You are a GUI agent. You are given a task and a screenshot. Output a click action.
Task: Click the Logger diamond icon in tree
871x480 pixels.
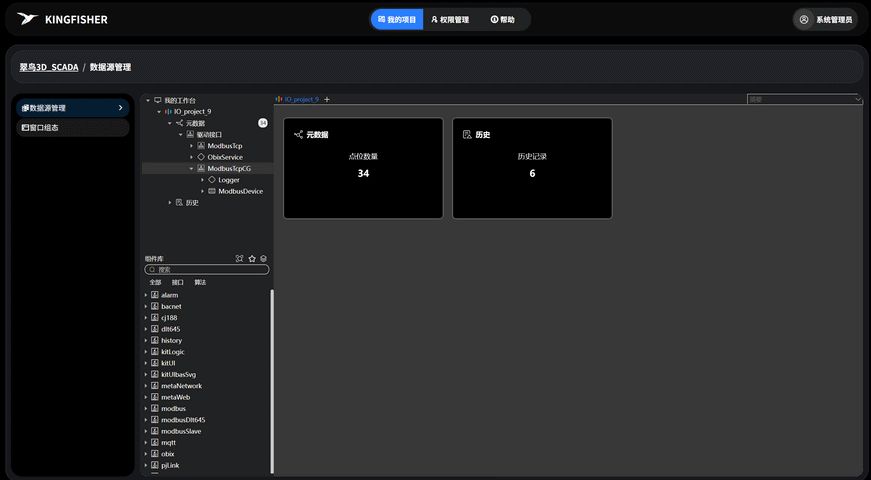[212, 179]
